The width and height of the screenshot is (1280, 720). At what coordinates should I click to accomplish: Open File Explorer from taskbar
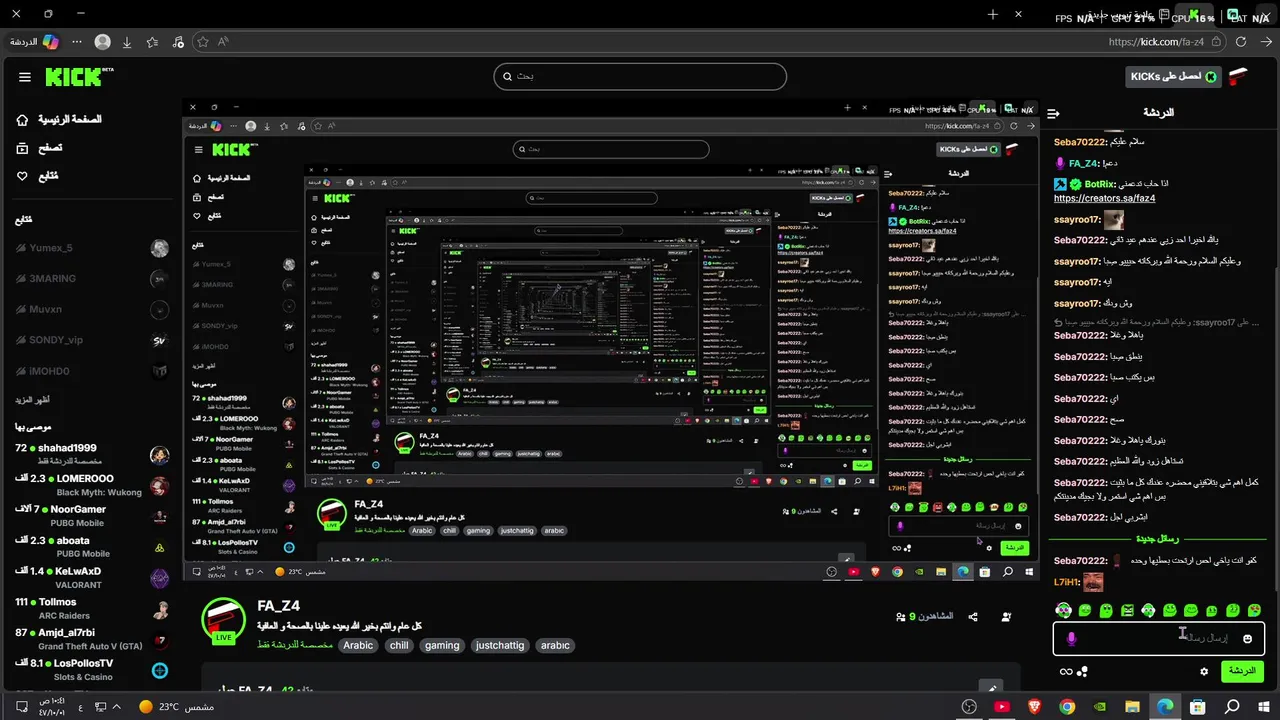click(1133, 707)
